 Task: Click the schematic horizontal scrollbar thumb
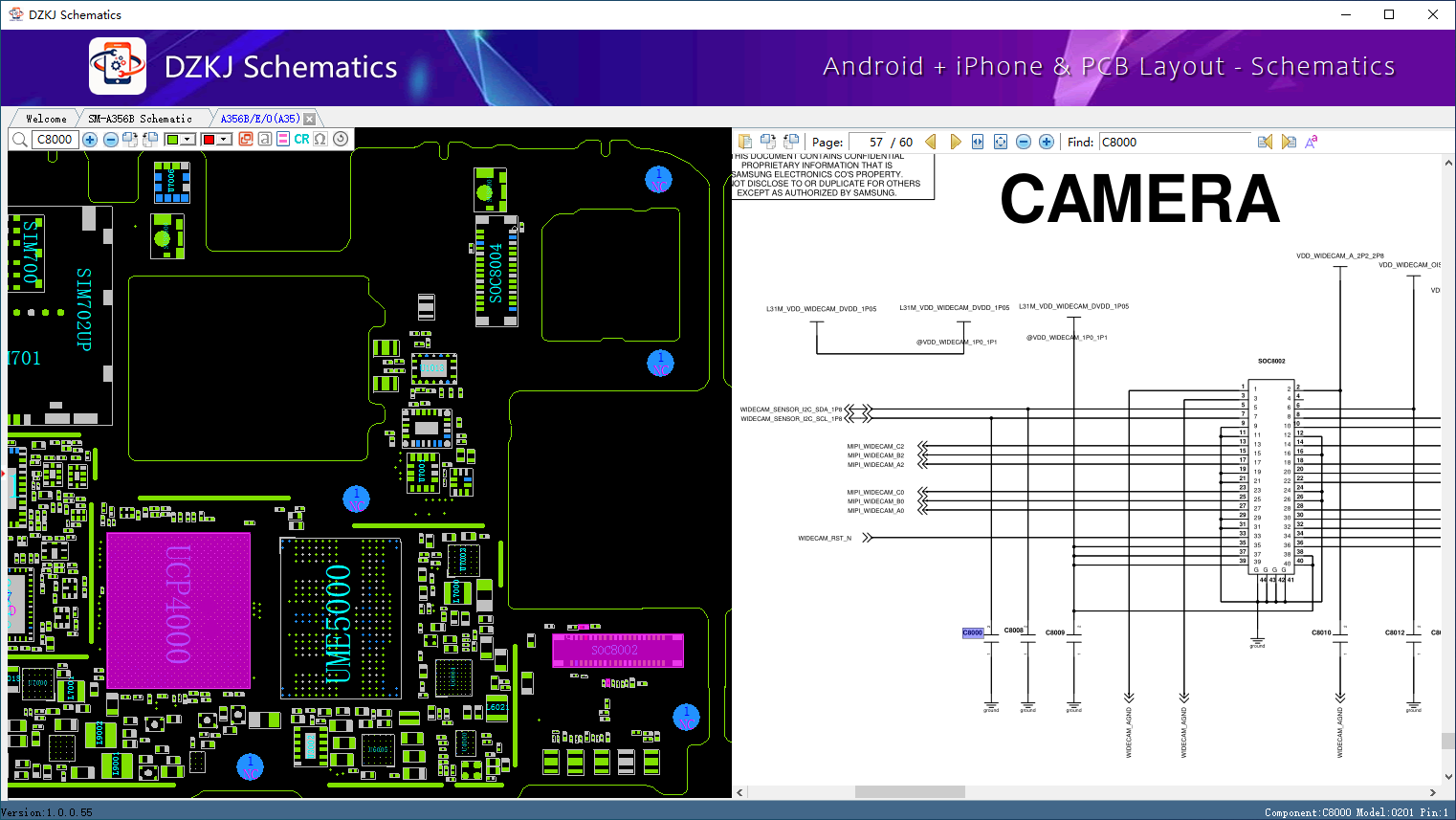910,792
